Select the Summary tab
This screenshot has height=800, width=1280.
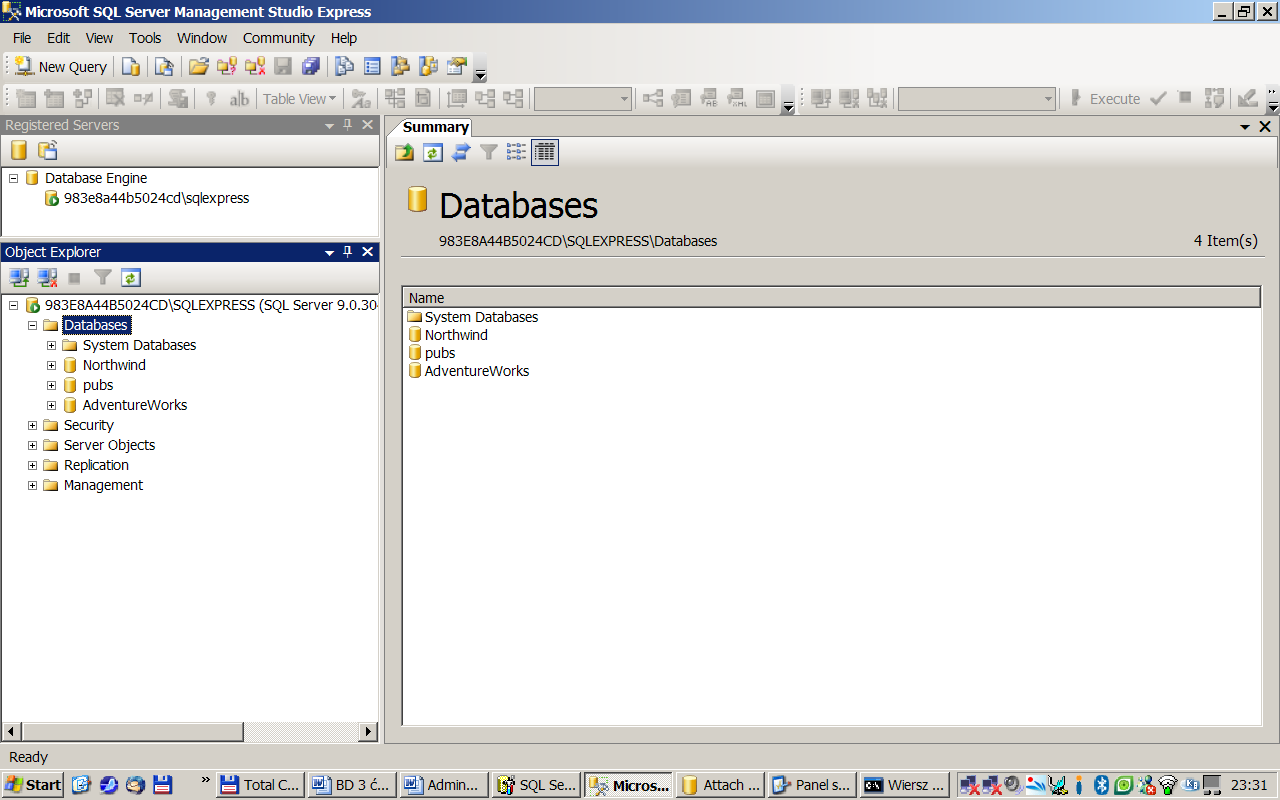click(x=435, y=127)
